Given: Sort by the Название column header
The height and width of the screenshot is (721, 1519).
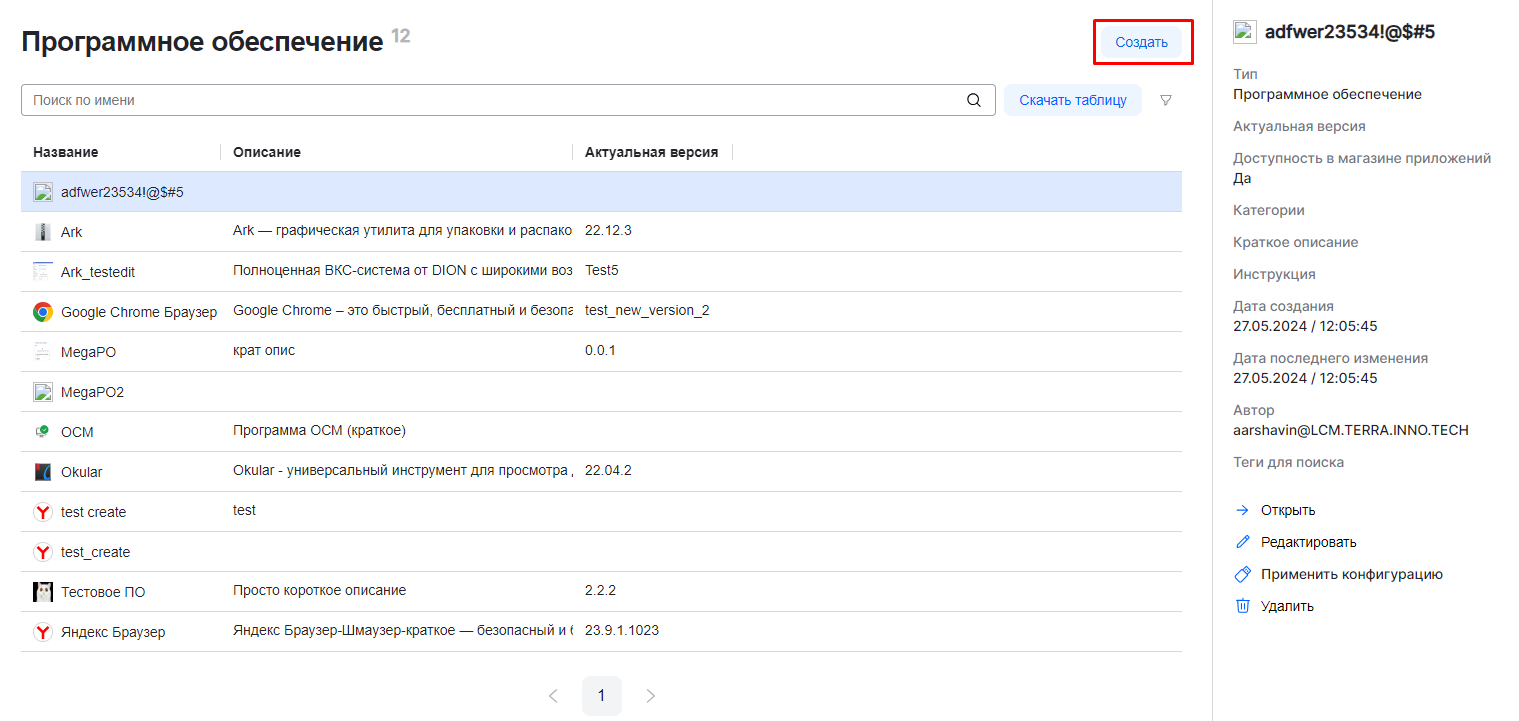Looking at the screenshot, I should click(x=66, y=152).
